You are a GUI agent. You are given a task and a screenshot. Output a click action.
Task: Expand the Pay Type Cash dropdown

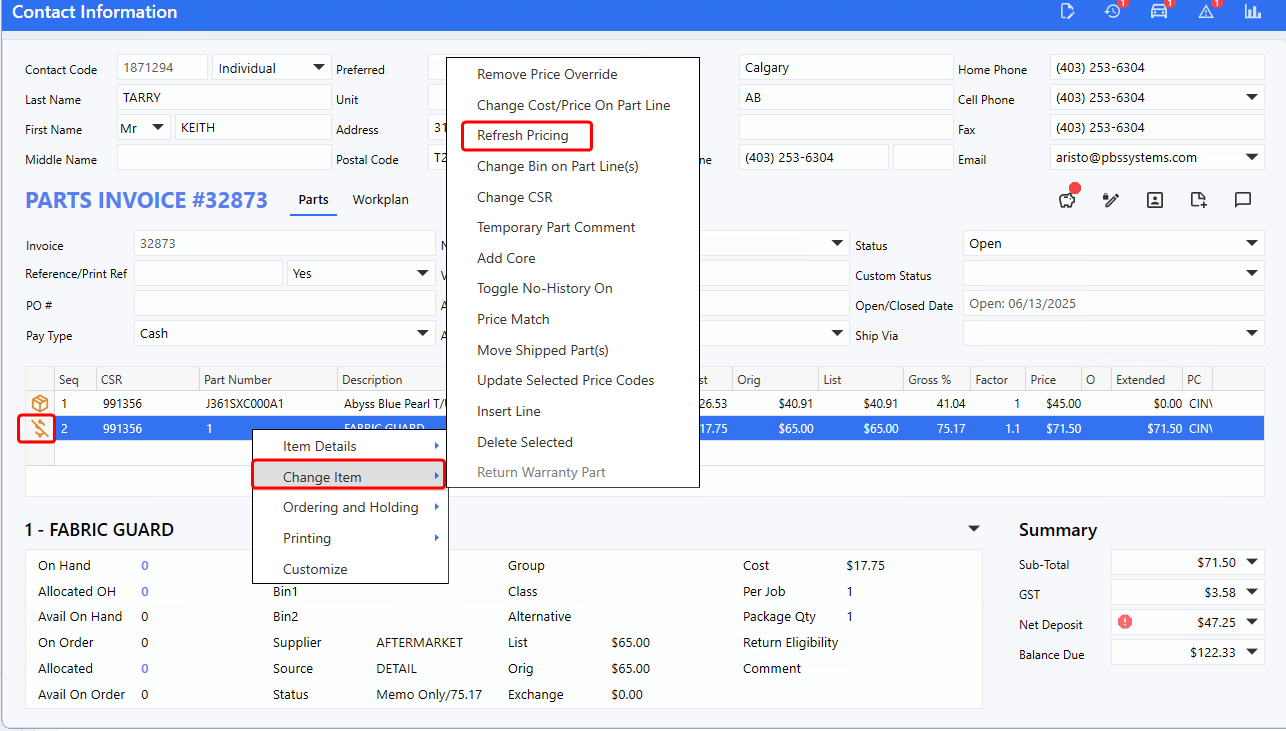click(422, 334)
